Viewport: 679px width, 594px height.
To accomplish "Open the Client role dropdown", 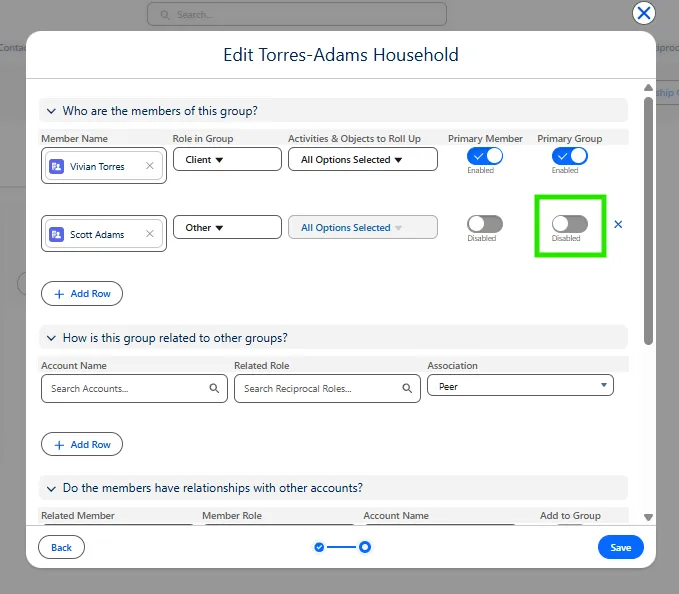I will click(x=227, y=159).
